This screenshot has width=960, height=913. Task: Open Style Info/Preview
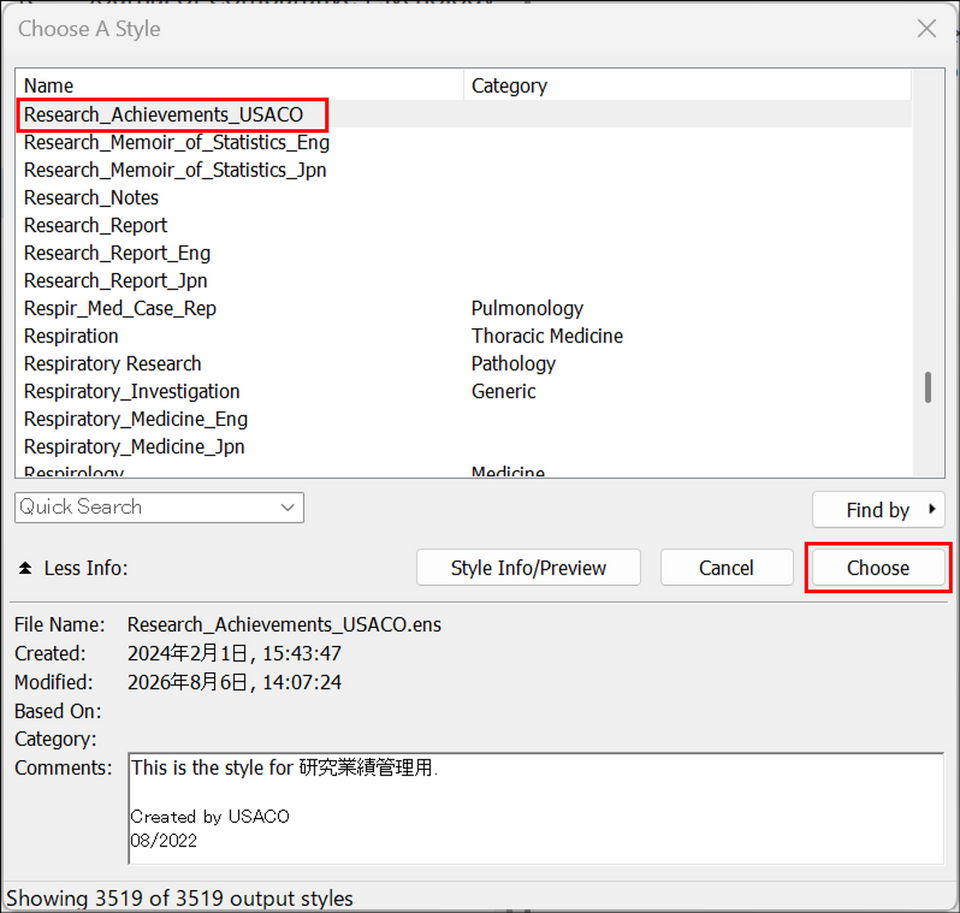pos(528,568)
